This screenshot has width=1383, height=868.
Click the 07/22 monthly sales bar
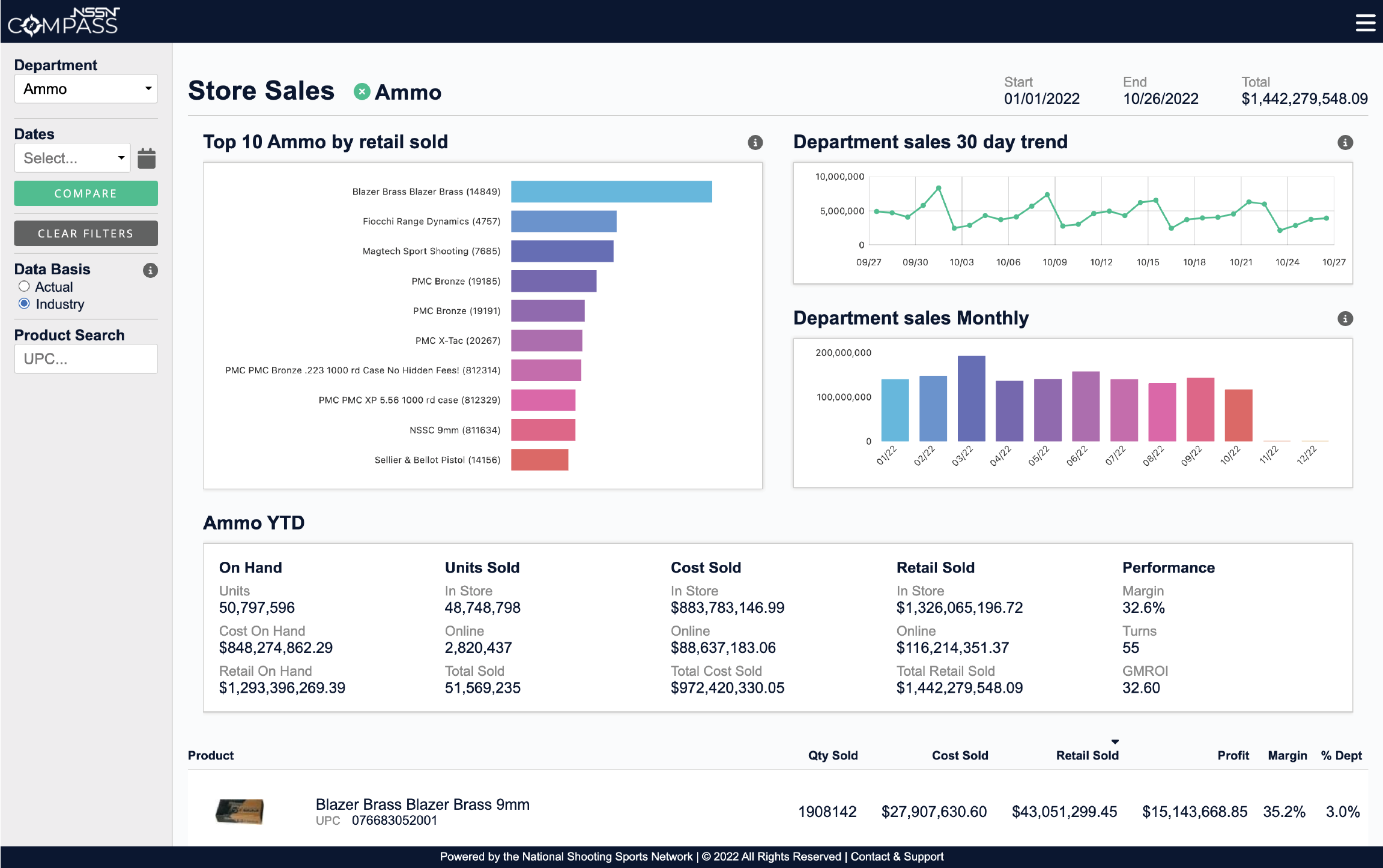[1124, 411]
